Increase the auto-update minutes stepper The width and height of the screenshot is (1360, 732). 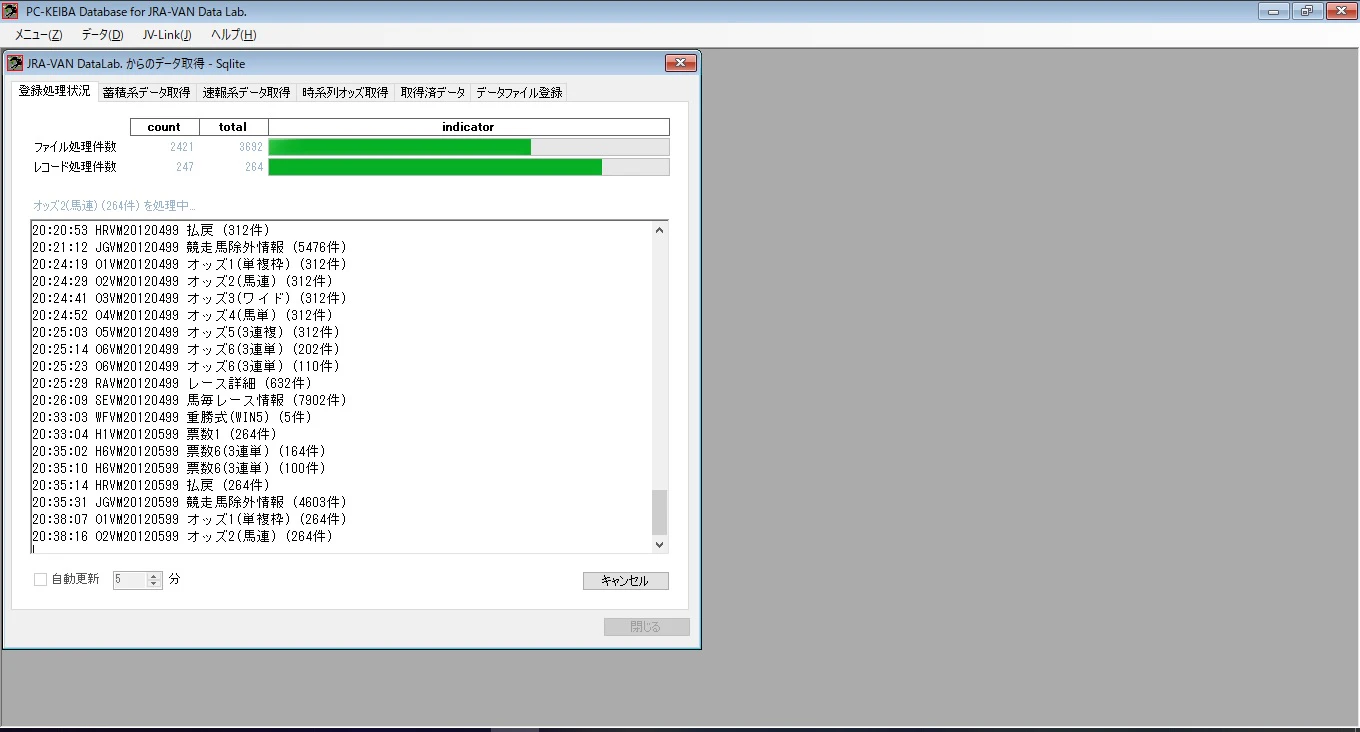pyautogui.click(x=154, y=575)
